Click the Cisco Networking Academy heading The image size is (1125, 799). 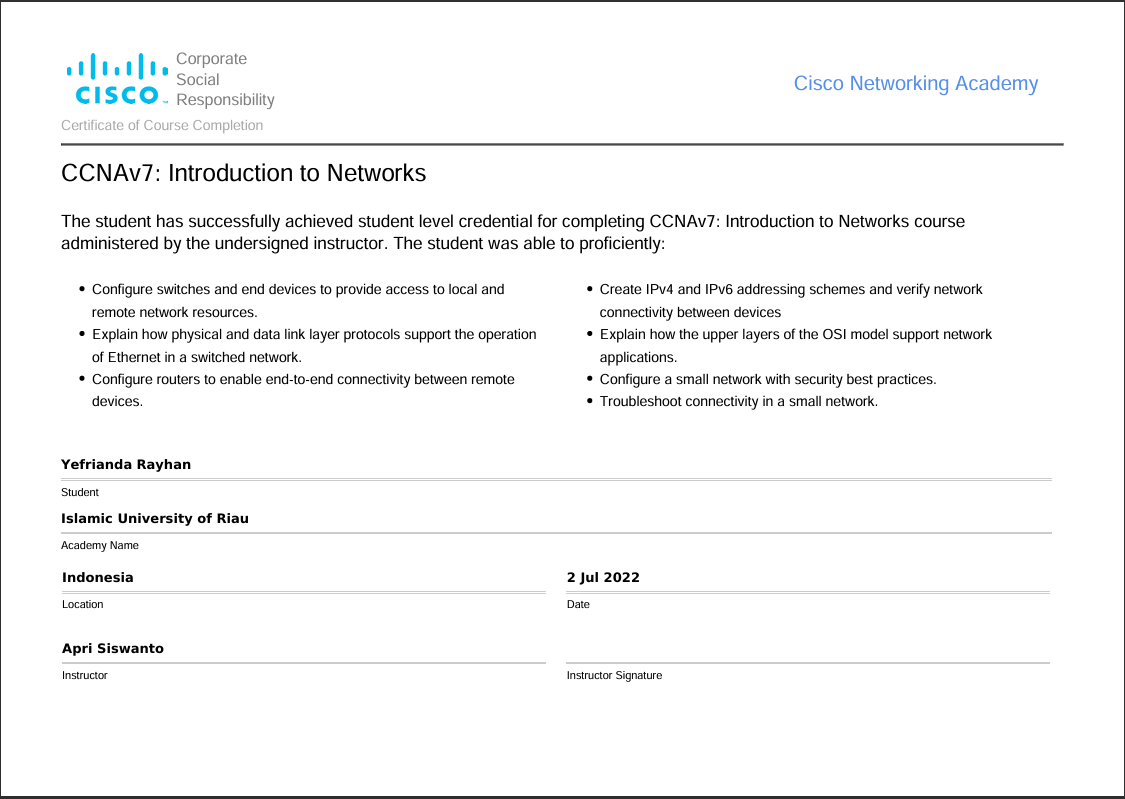tap(915, 84)
